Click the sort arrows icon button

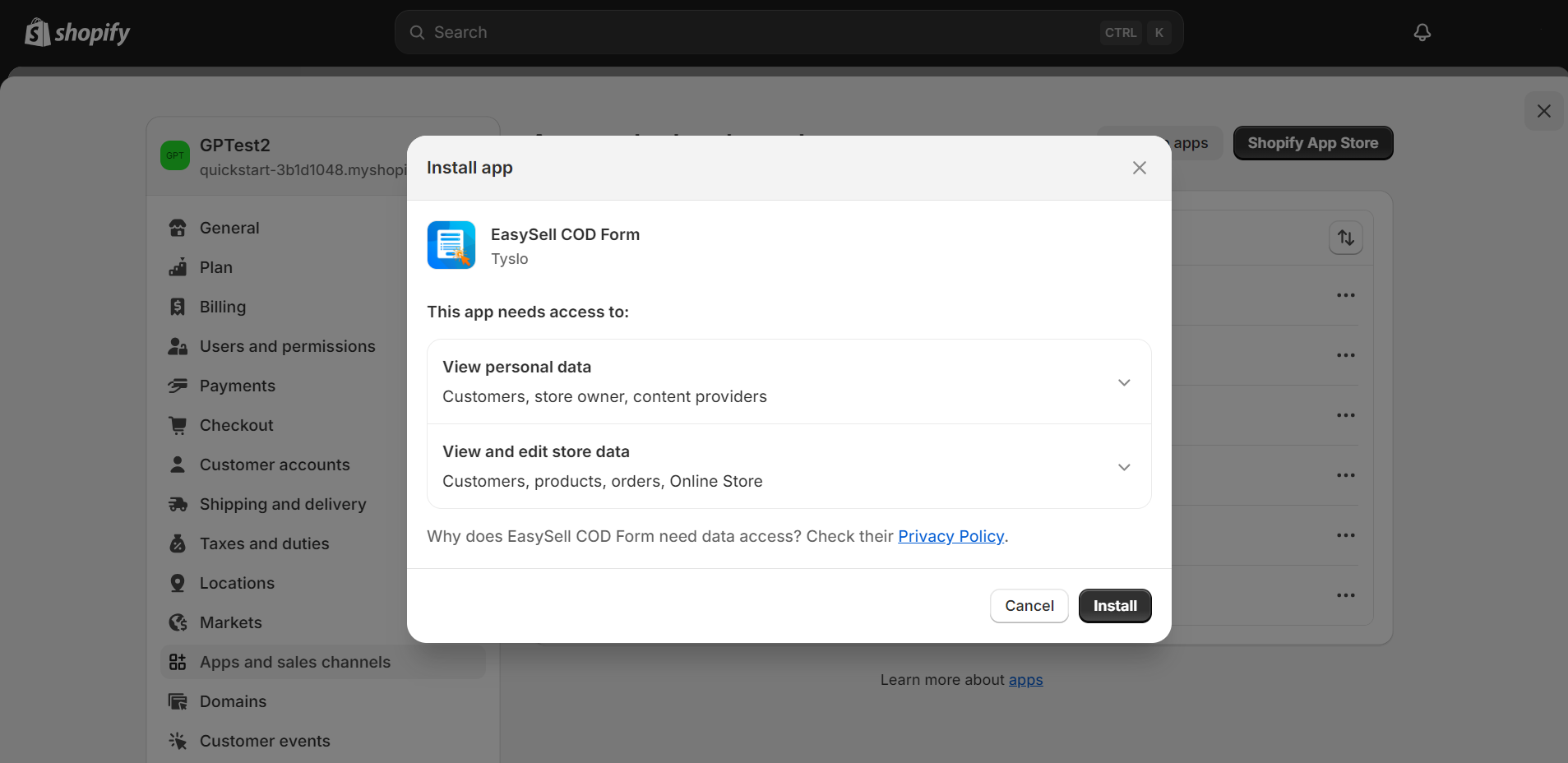click(1345, 238)
